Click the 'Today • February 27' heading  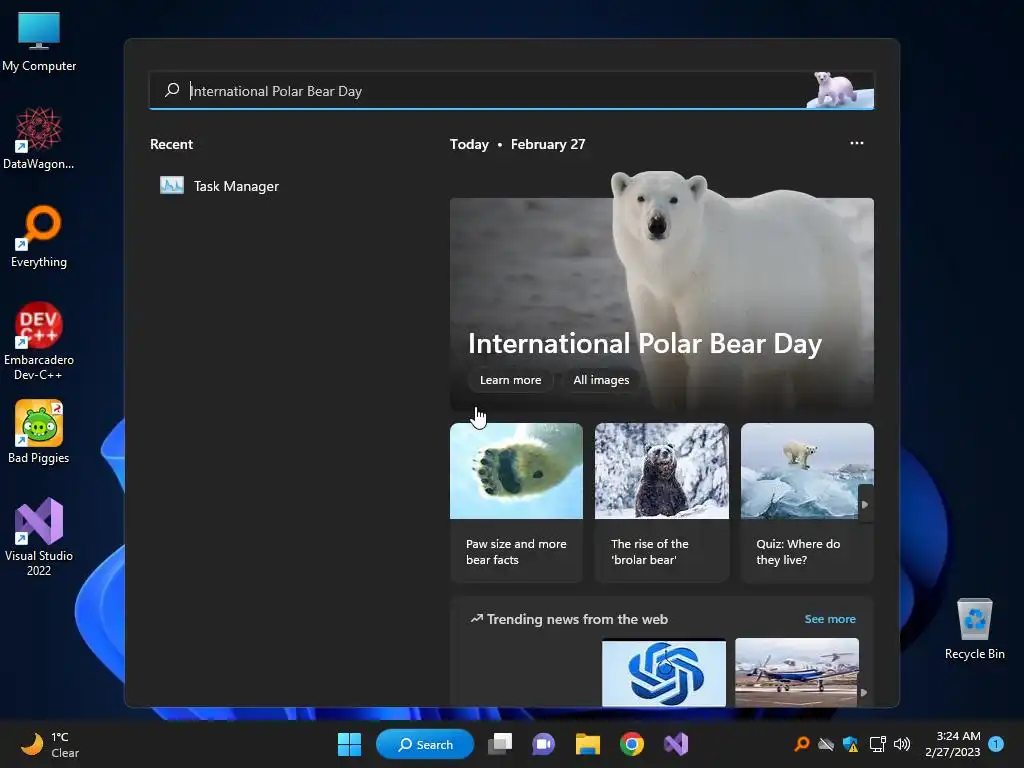coord(517,144)
